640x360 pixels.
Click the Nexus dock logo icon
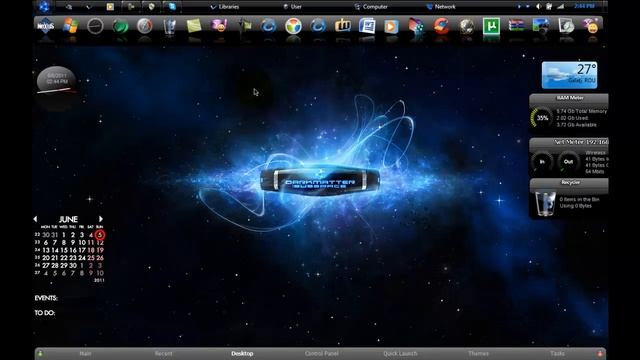pyautogui.click(x=46, y=26)
